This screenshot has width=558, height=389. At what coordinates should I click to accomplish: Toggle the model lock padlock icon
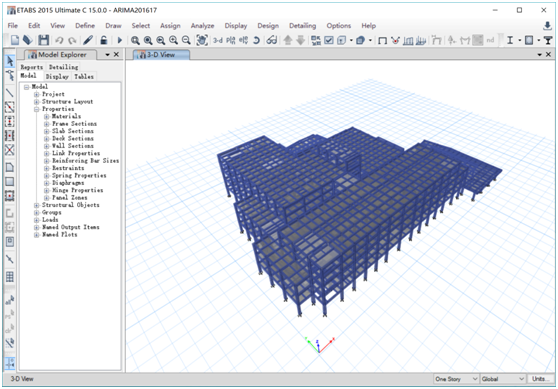click(x=104, y=40)
